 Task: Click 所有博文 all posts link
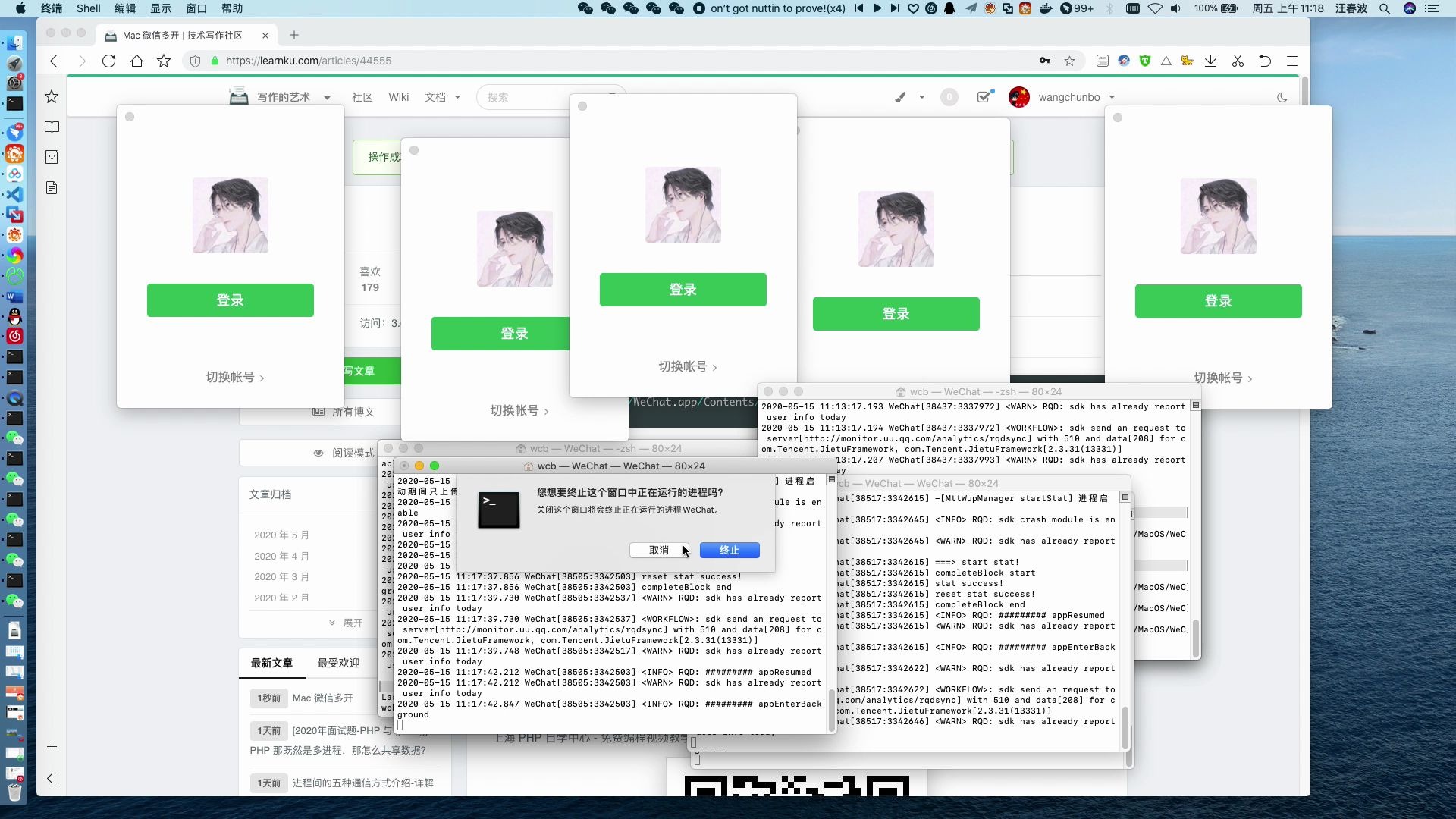click(x=345, y=412)
